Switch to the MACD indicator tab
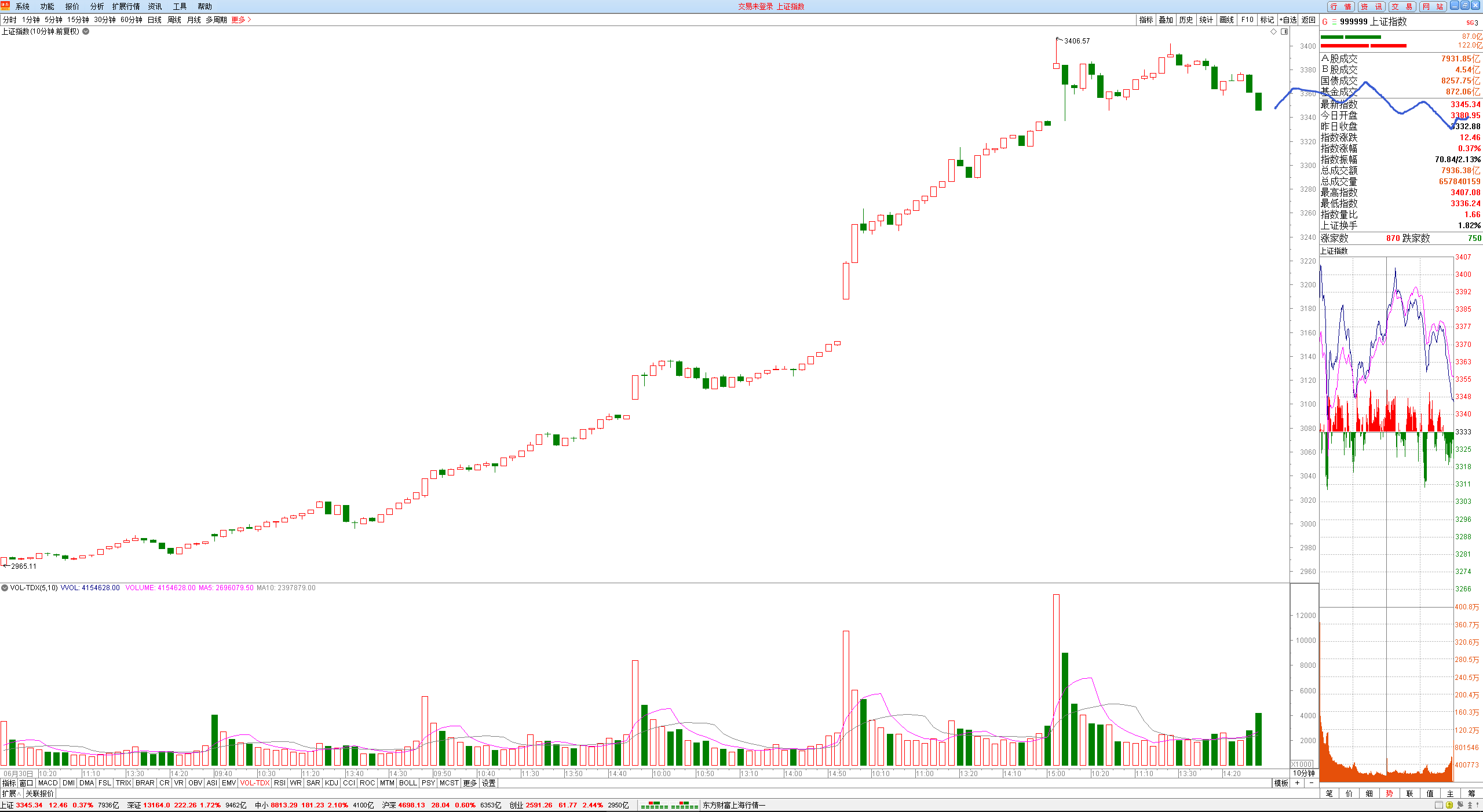Viewport: 1483px width, 812px height. pos(48,783)
